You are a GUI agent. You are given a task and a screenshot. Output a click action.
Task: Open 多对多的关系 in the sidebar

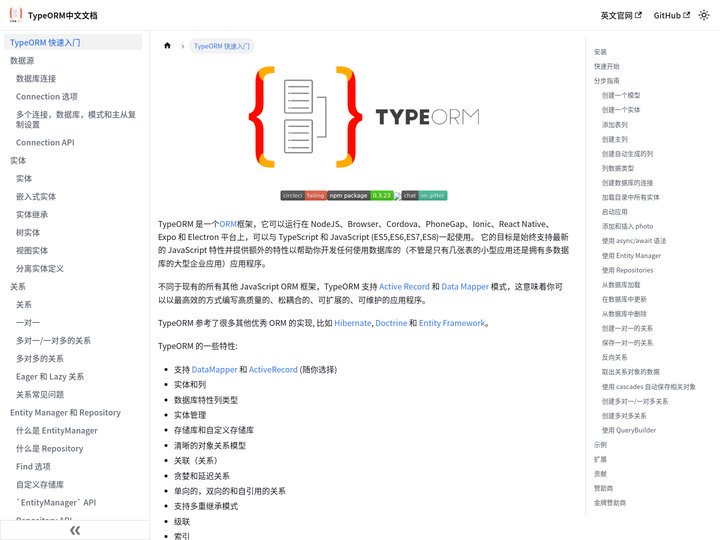(39, 358)
